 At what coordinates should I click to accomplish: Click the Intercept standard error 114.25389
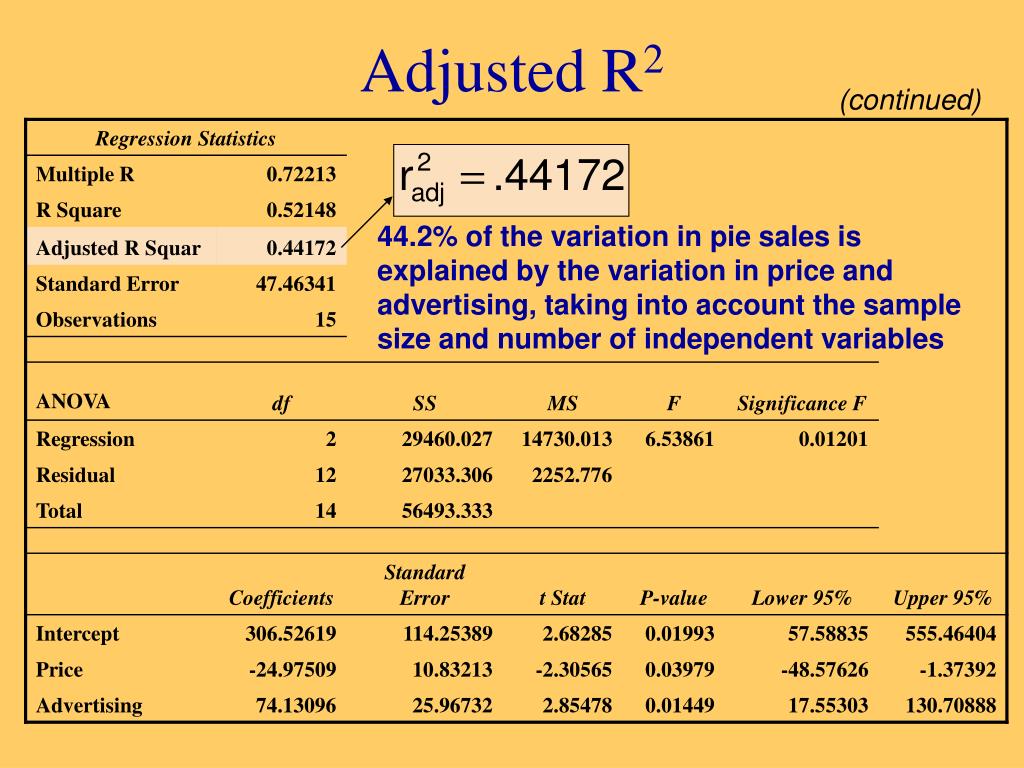coord(447,633)
